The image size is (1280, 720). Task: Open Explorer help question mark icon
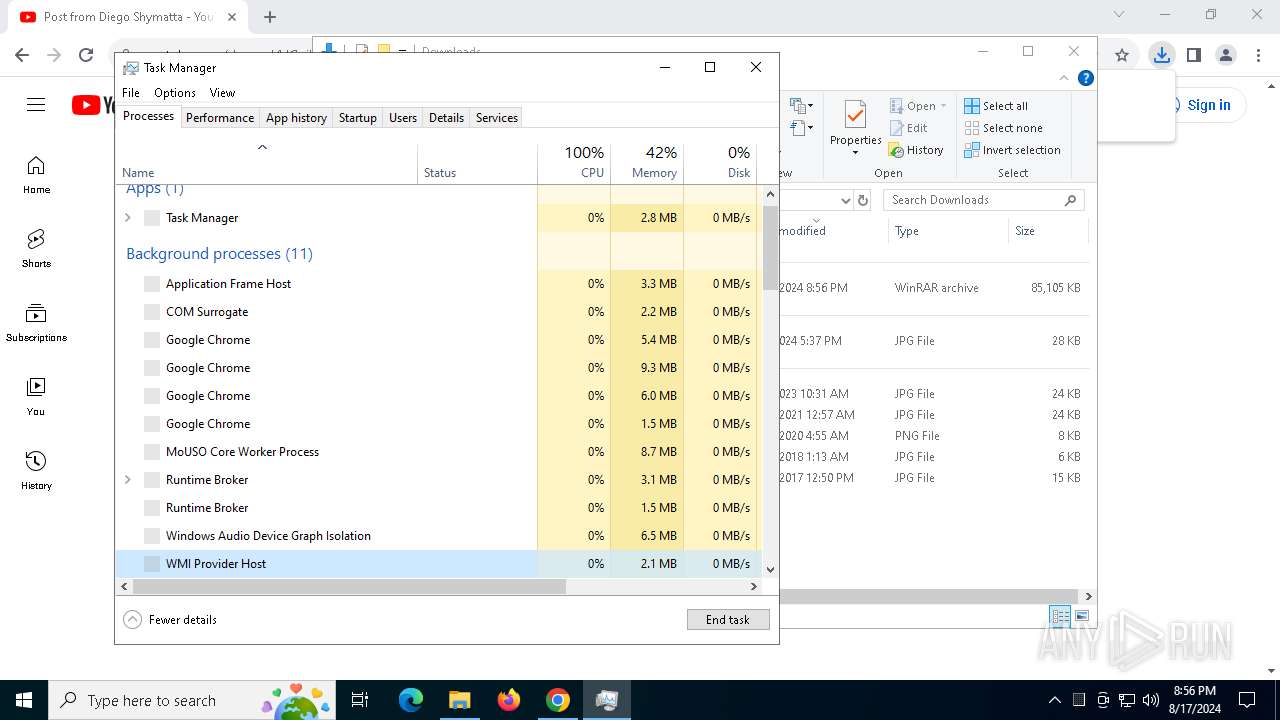tap(1086, 78)
